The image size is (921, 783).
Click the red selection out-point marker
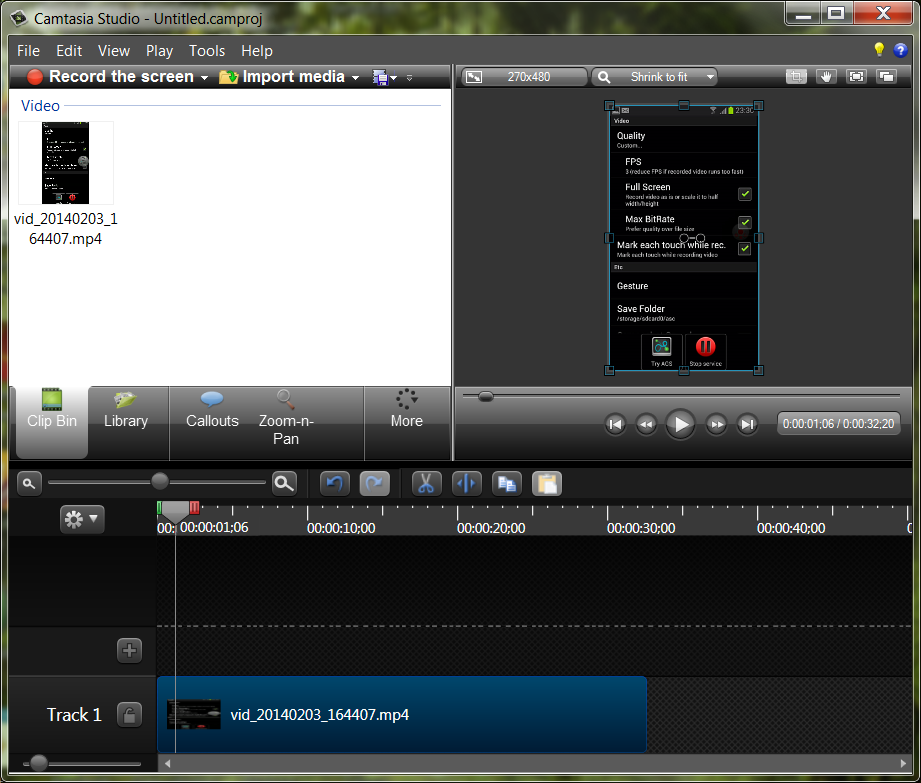[194, 508]
